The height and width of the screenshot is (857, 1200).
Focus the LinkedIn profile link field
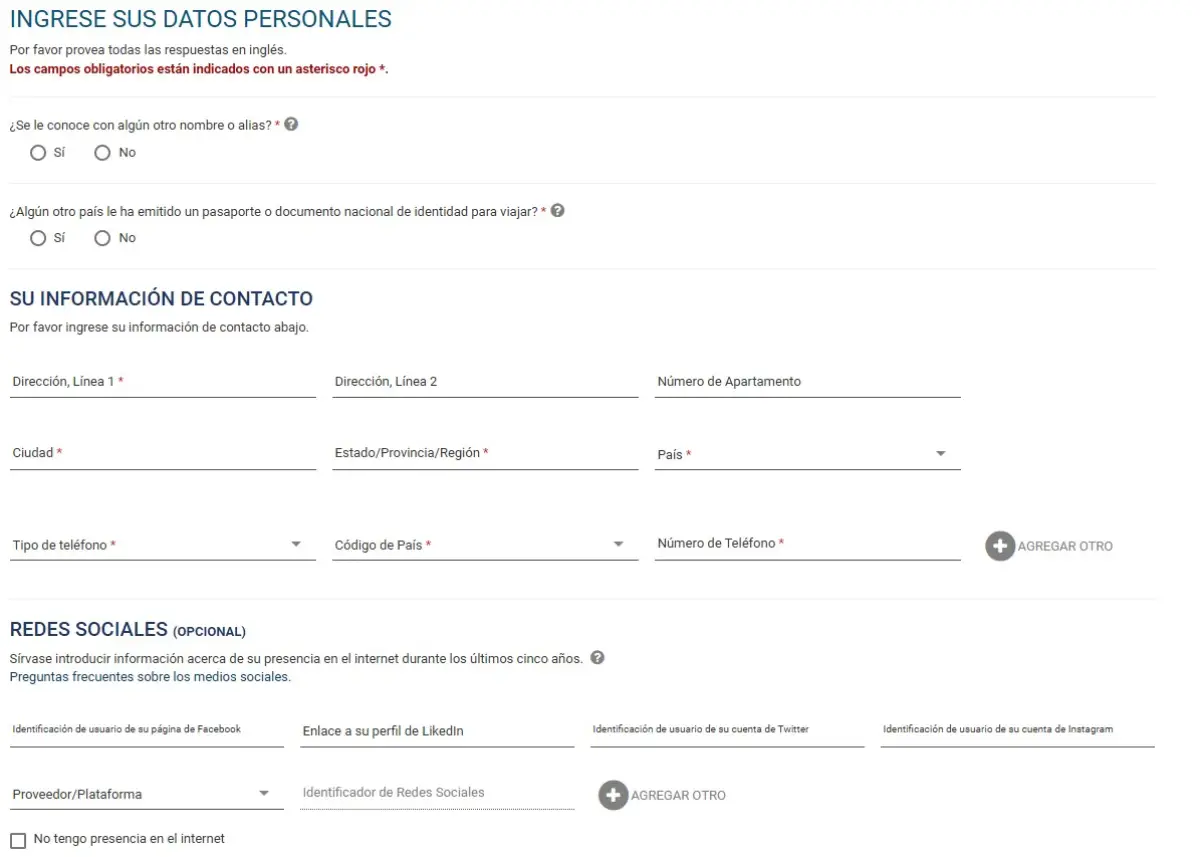(437, 731)
